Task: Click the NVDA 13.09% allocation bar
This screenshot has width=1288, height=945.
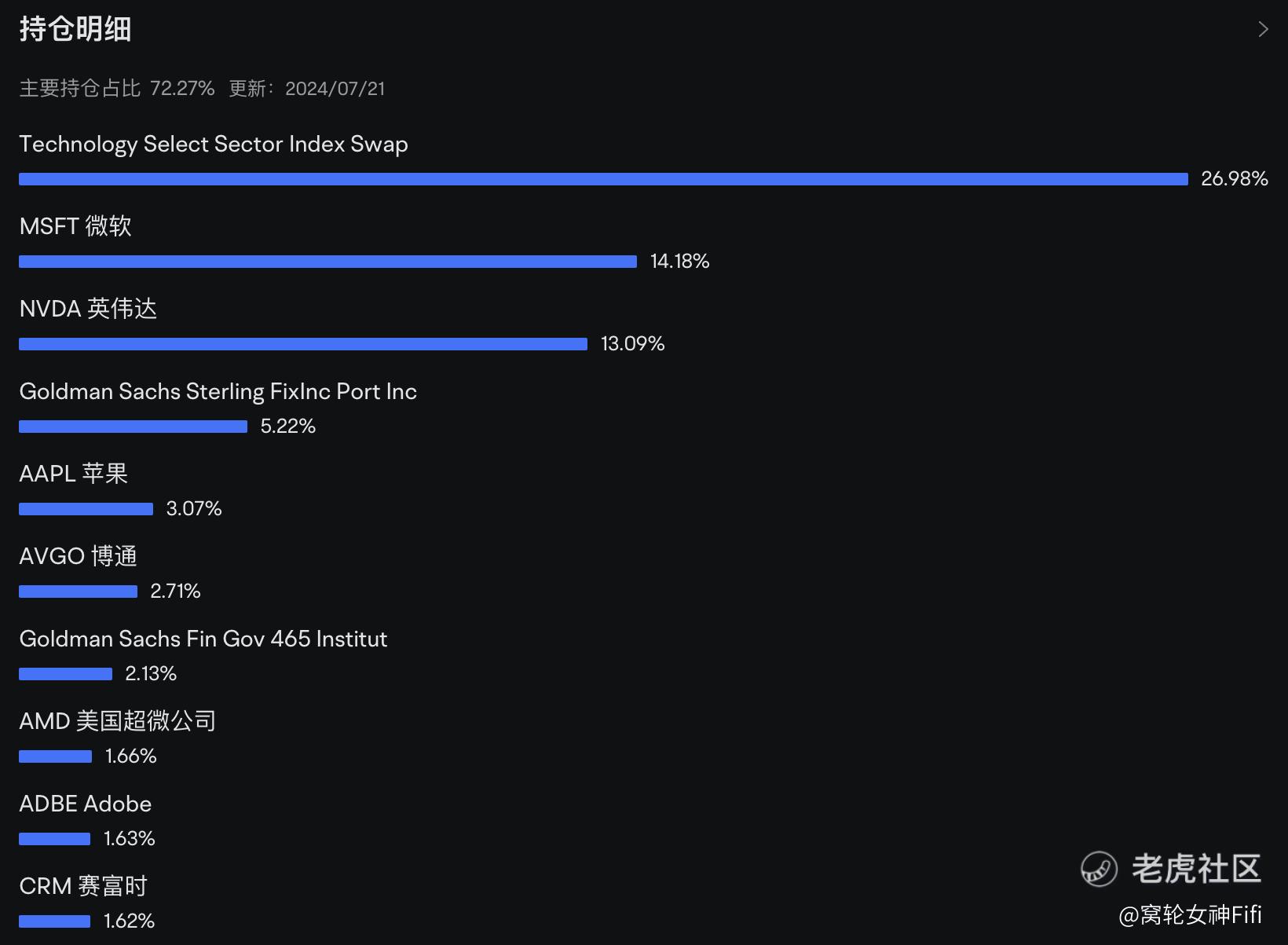Action: 303,344
